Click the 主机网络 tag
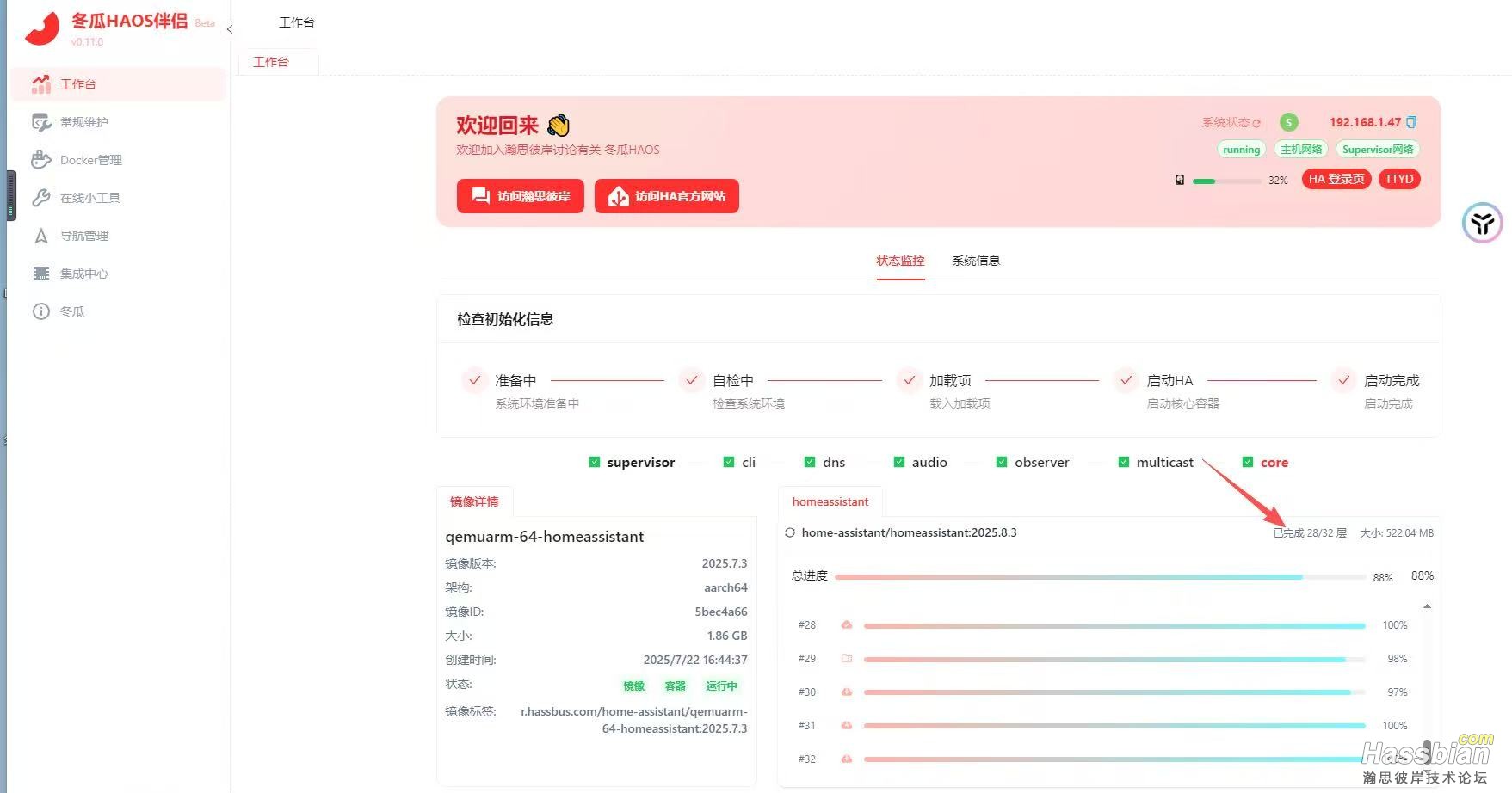1512x793 pixels. 1301,150
